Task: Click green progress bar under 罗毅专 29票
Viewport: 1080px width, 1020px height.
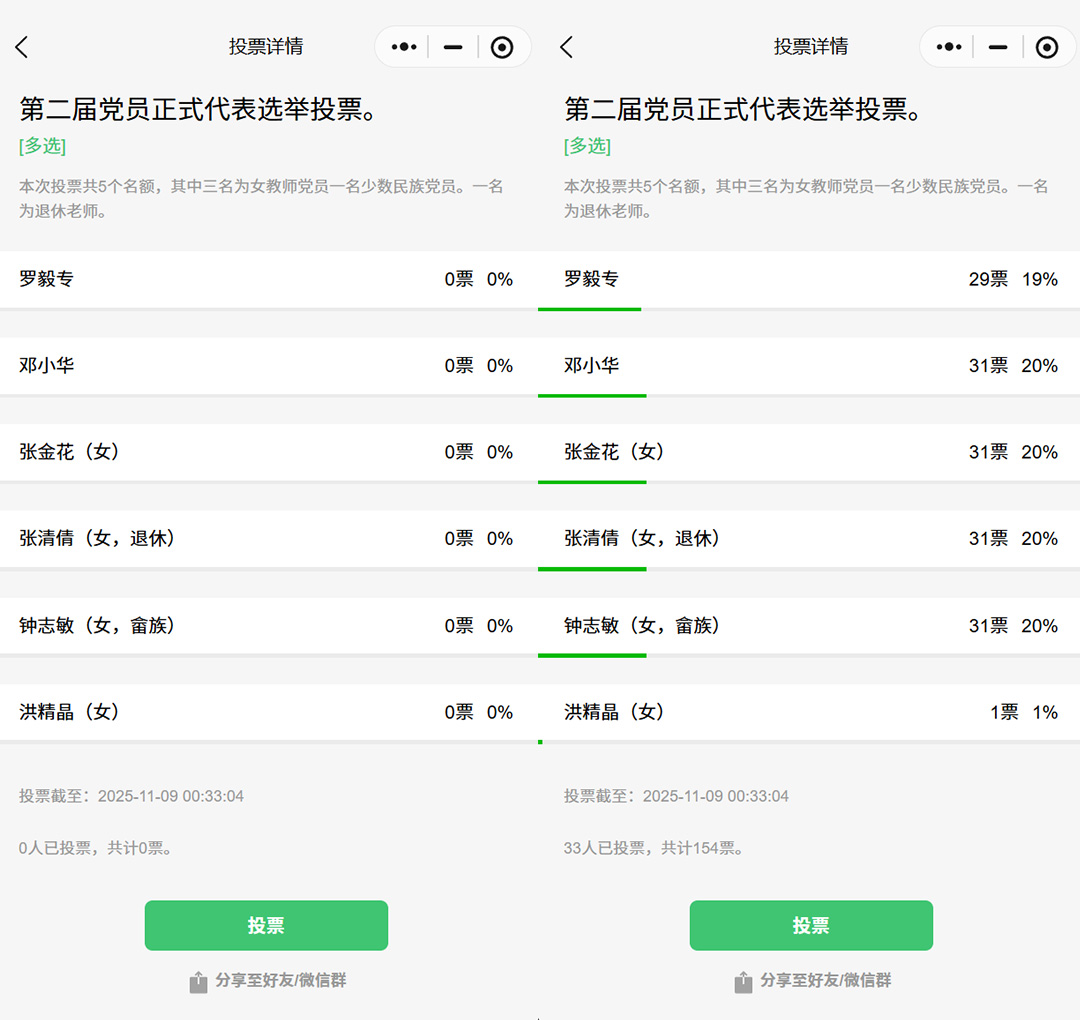Action: tap(589, 309)
